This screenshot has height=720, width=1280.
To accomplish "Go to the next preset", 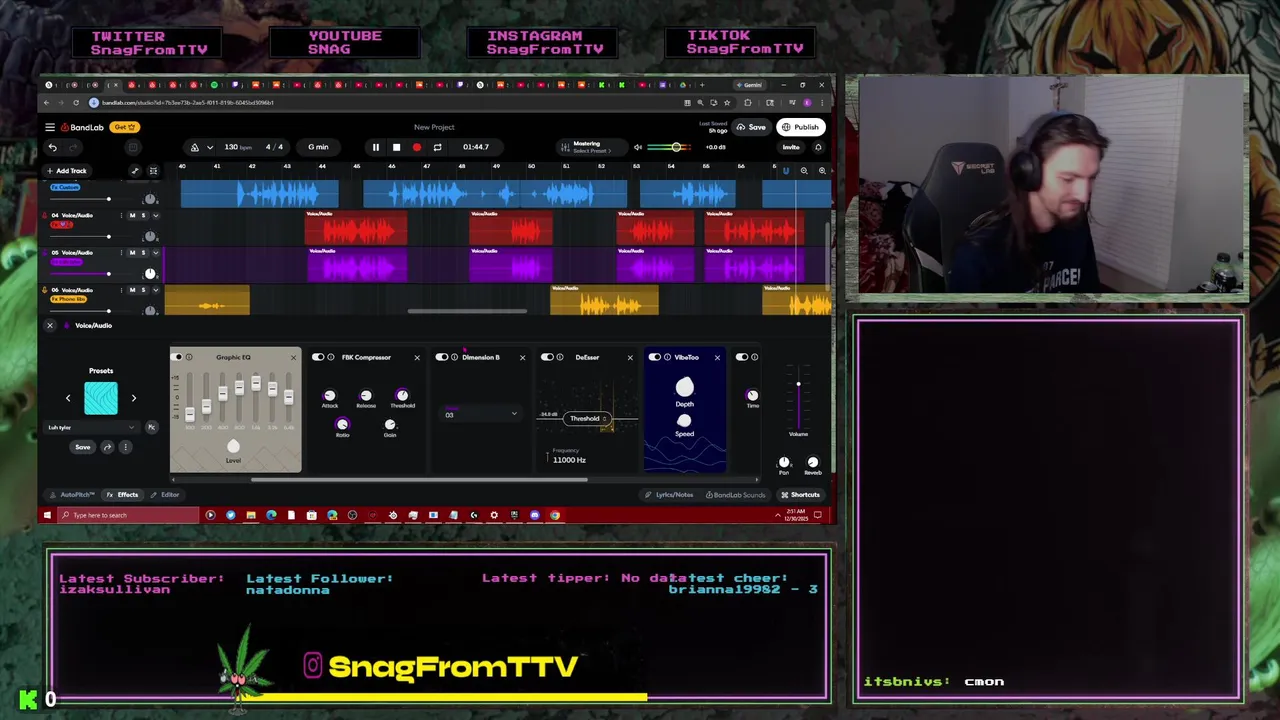I will coord(133,398).
